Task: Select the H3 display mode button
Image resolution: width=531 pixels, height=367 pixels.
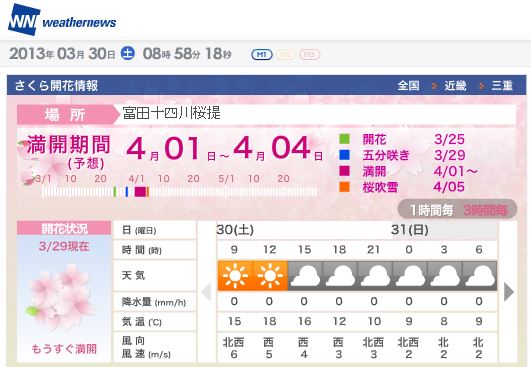Action: click(309, 55)
